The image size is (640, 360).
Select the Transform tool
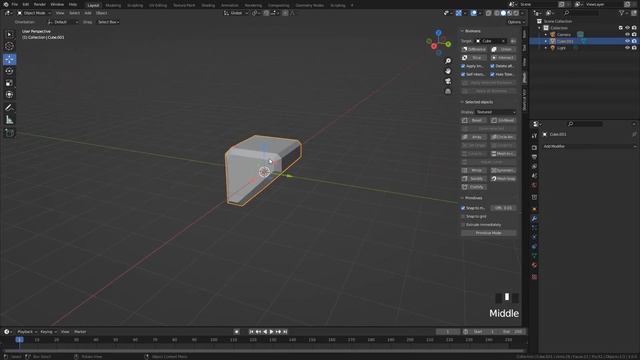pos(9,95)
